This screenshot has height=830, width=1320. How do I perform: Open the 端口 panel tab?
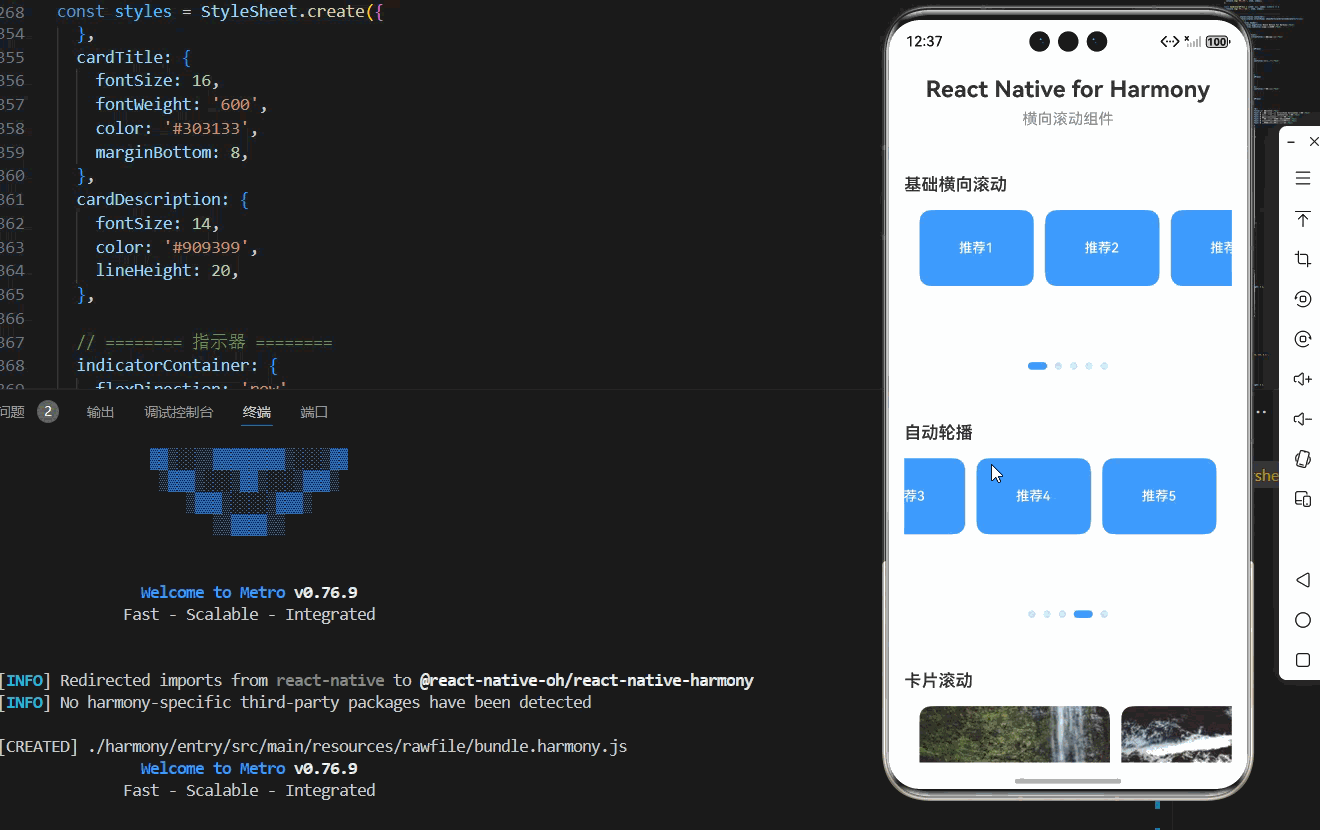(314, 412)
